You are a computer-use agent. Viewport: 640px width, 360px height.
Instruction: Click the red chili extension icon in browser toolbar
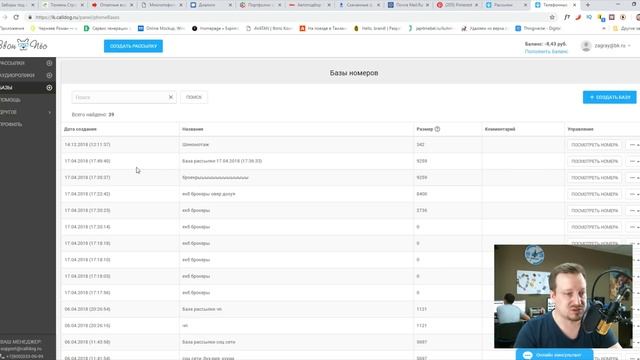point(578,17)
